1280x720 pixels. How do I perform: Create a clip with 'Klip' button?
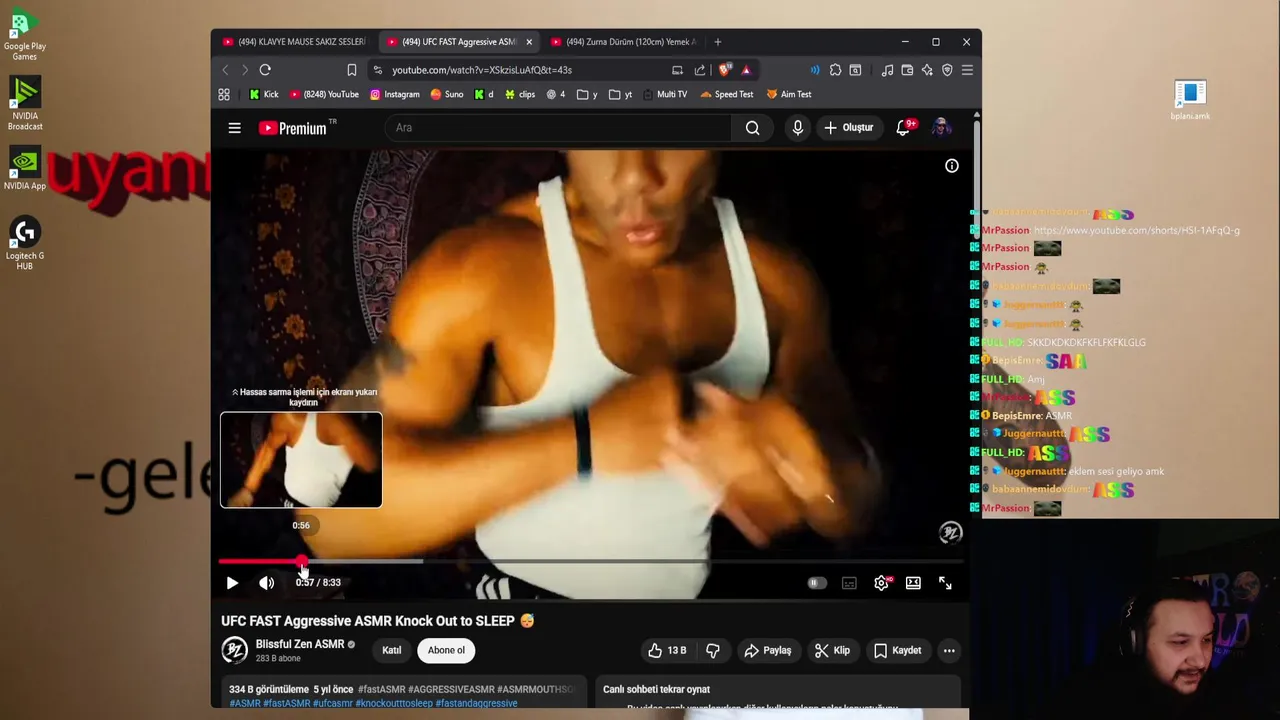[832, 650]
